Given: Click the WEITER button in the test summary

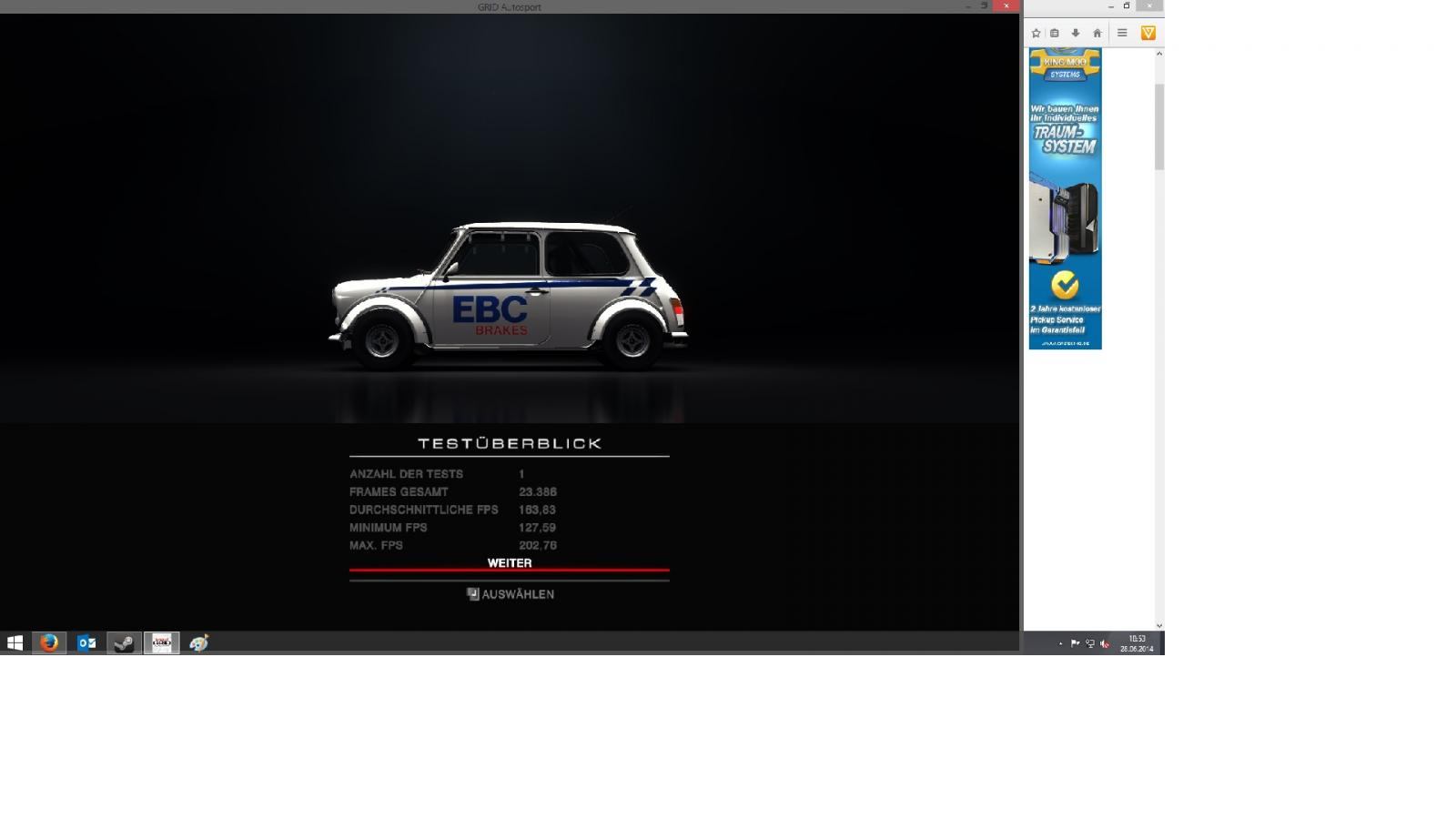Looking at the screenshot, I should 510,563.
